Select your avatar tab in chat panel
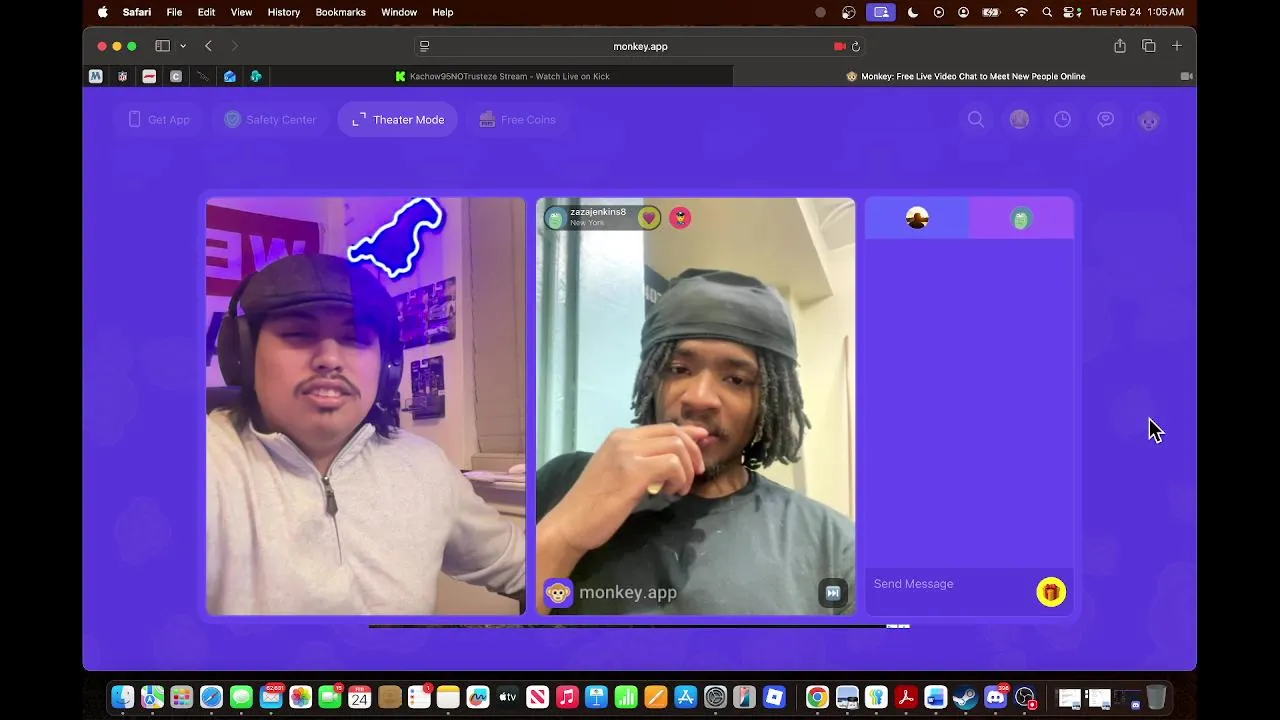Screen dimensions: 1280x720 coord(917,218)
